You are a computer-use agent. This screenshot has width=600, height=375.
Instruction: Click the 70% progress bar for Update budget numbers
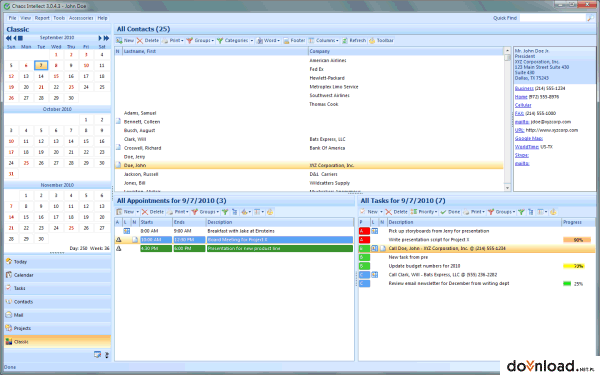pos(573,266)
